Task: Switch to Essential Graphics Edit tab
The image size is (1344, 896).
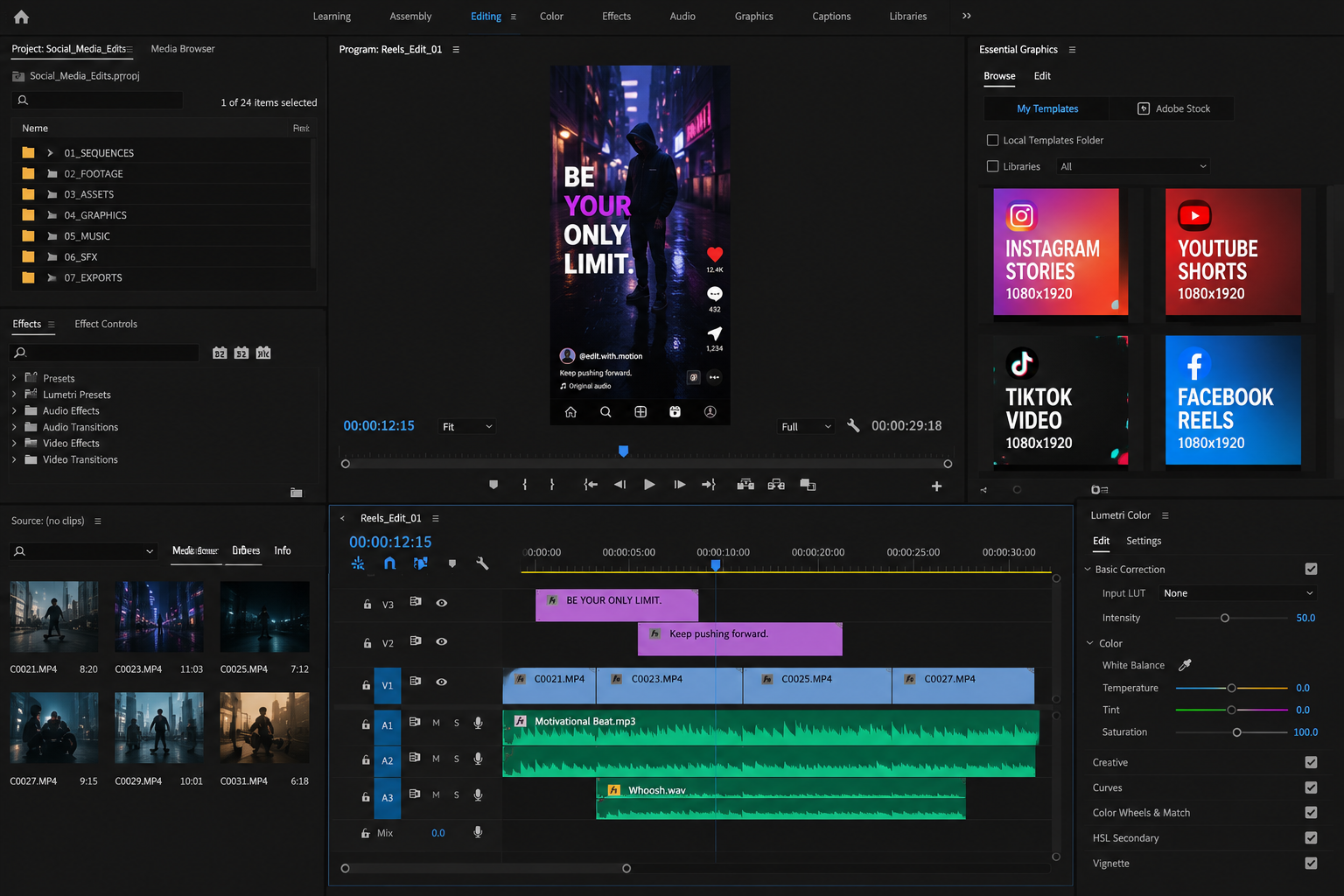Action: [x=1042, y=76]
